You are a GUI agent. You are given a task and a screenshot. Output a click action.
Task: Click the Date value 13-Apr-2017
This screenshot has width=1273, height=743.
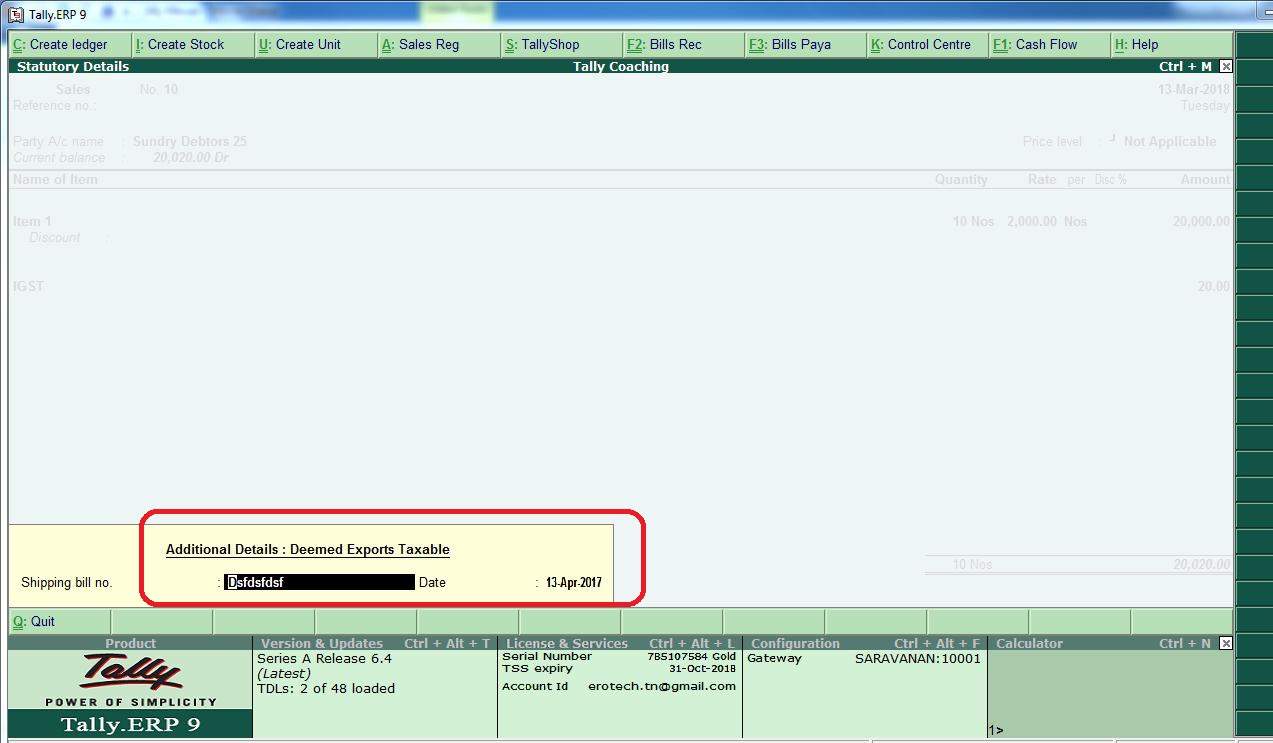[573, 582]
